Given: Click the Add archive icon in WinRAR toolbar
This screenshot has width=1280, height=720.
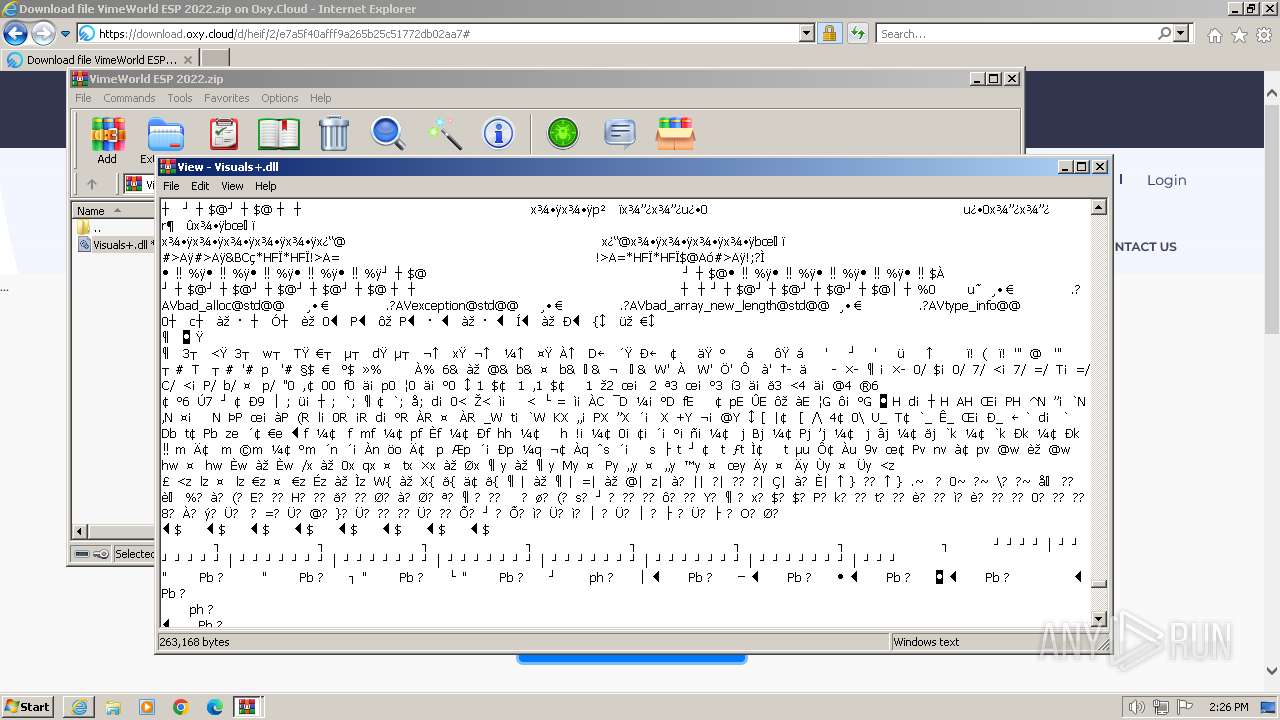Looking at the screenshot, I should [x=108, y=133].
